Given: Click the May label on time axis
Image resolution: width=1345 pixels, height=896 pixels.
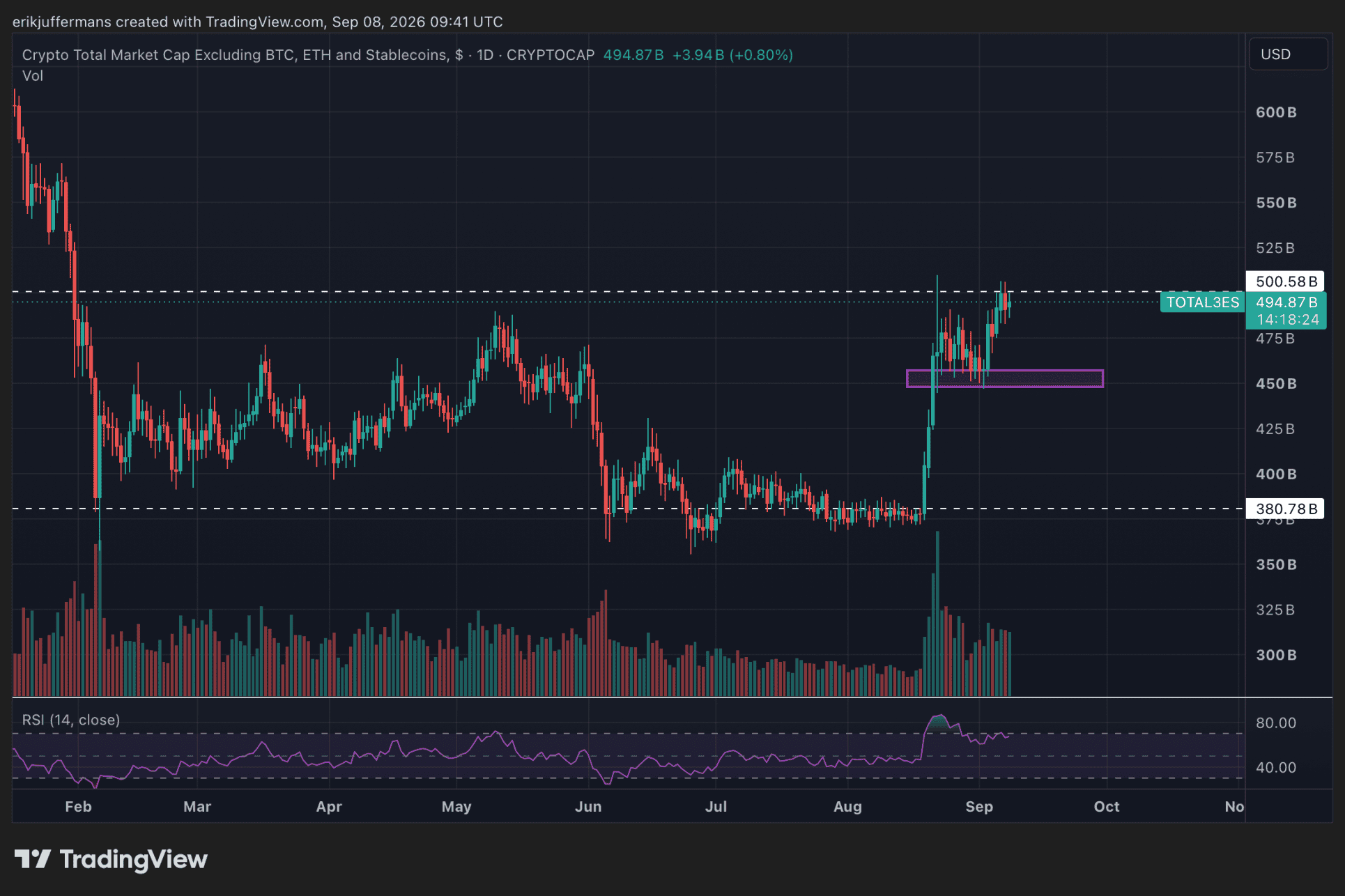Looking at the screenshot, I should coord(456,807).
